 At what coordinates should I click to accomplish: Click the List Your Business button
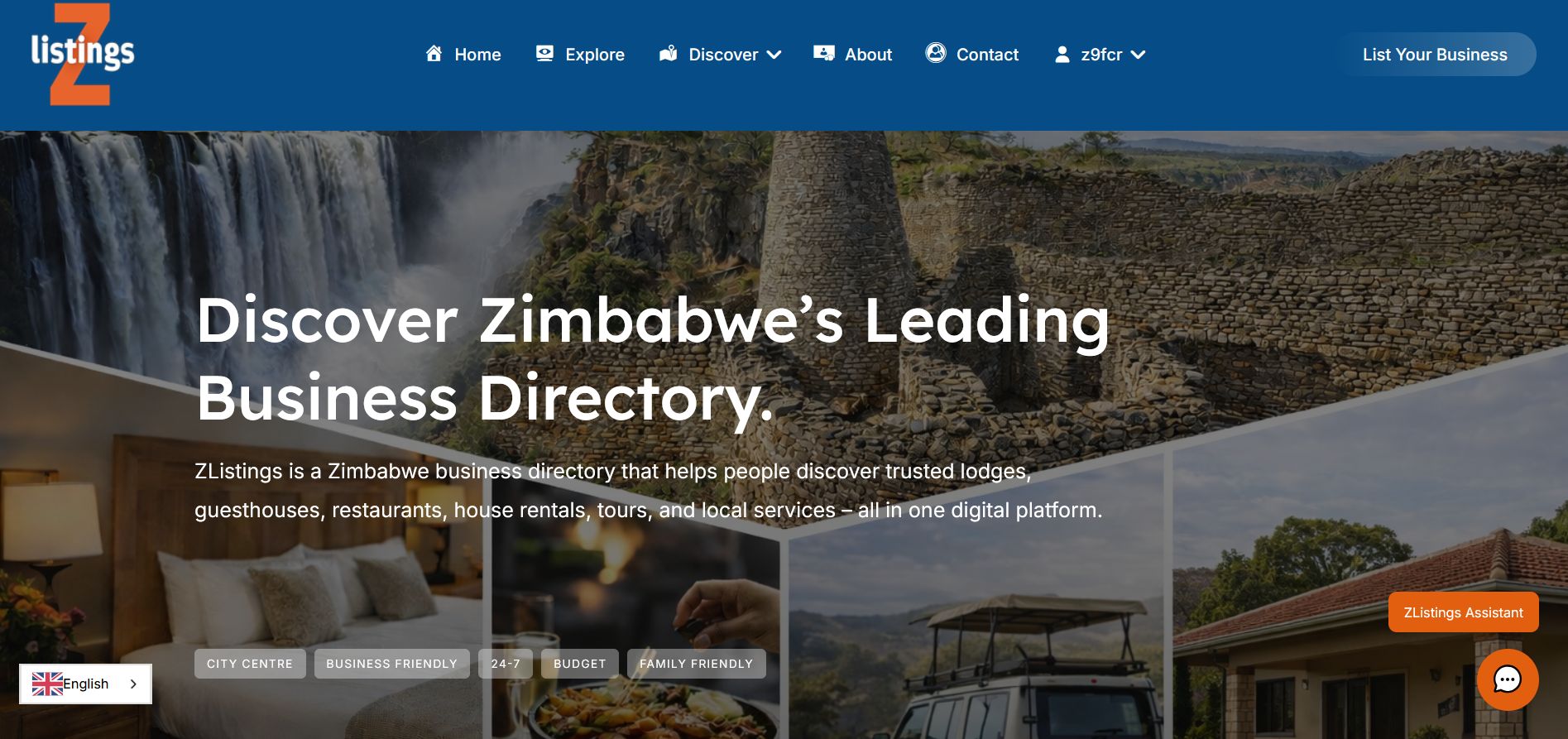click(1435, 55)
